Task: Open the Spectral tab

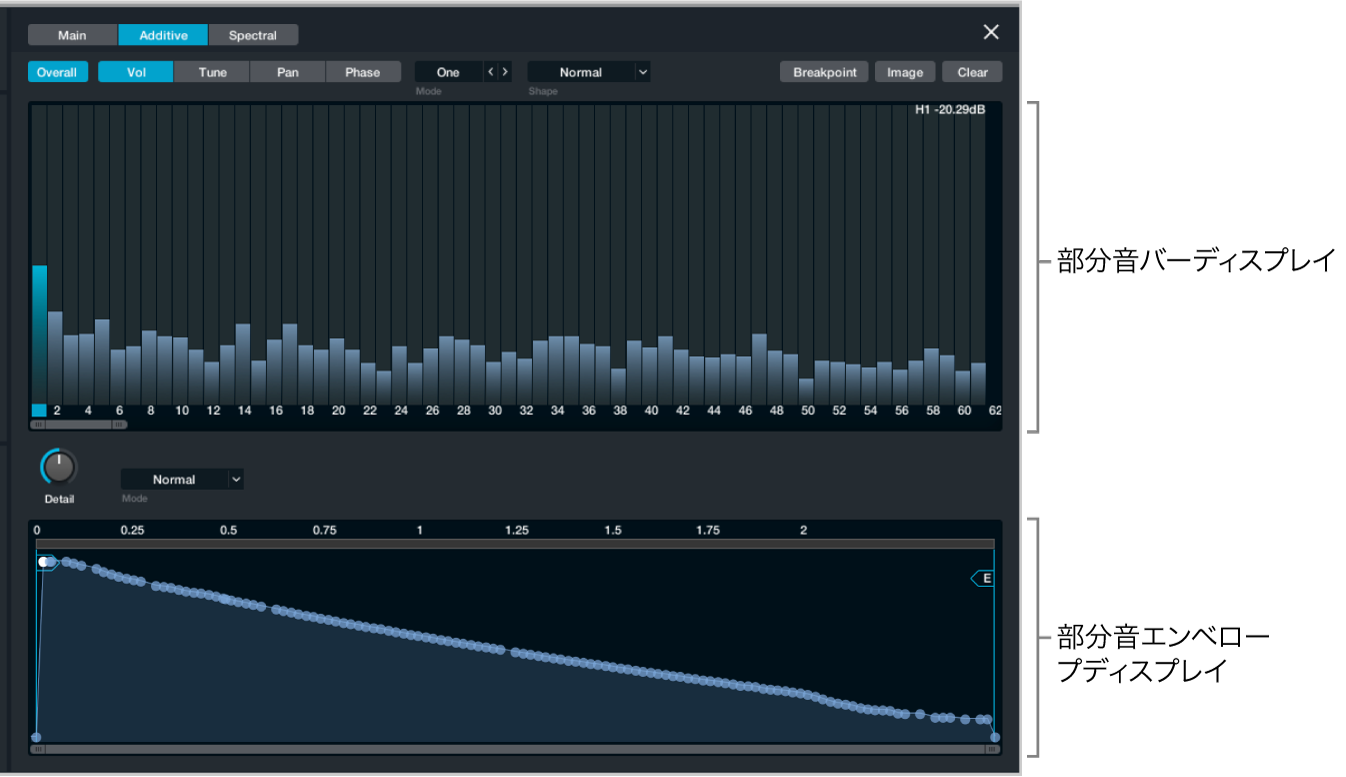Action: click(253, 35)
